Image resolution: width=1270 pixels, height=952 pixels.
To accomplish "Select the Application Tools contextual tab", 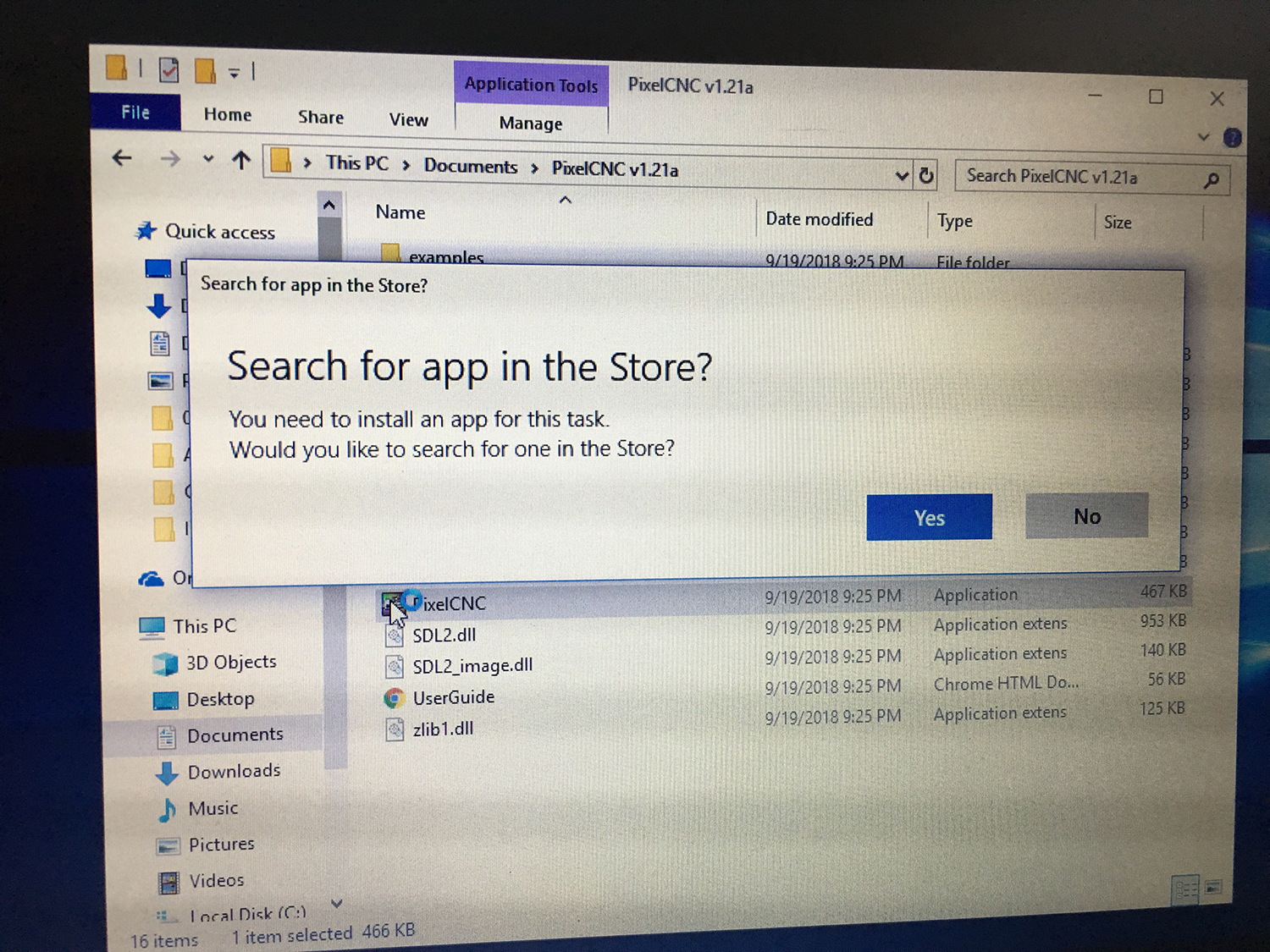I will (531, 84).
